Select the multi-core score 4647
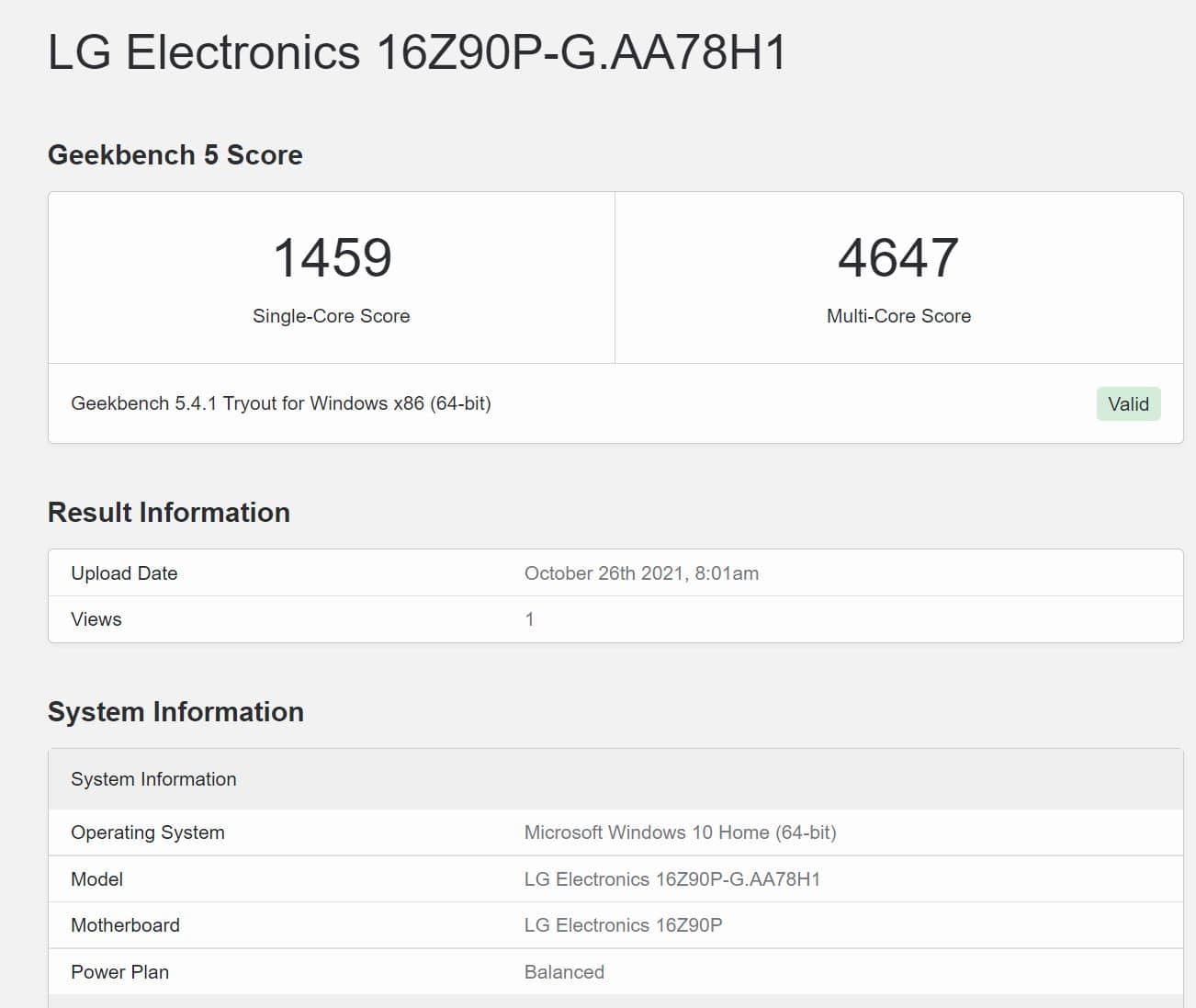The height and width of the screenshot is (1008, 1196). click(898, 257)
